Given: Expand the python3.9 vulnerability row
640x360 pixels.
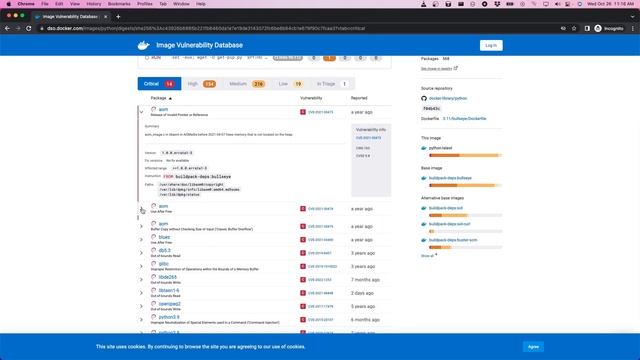Looking at the screenshot, I should (142, 320).
